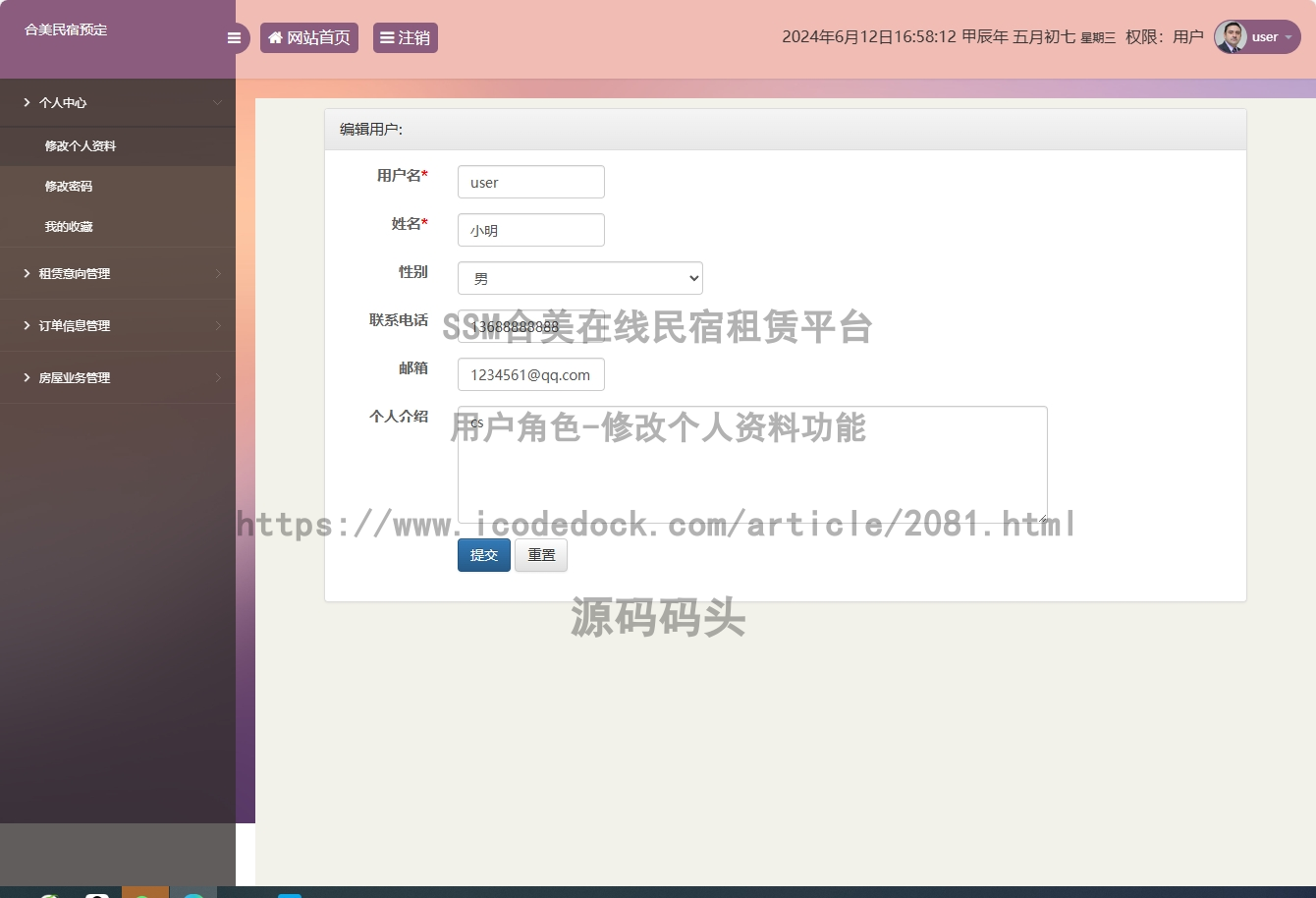Toggle the sidebar with the hamburger icon
This screenshot has width=1316, height=898.
[x=234, y=38]
